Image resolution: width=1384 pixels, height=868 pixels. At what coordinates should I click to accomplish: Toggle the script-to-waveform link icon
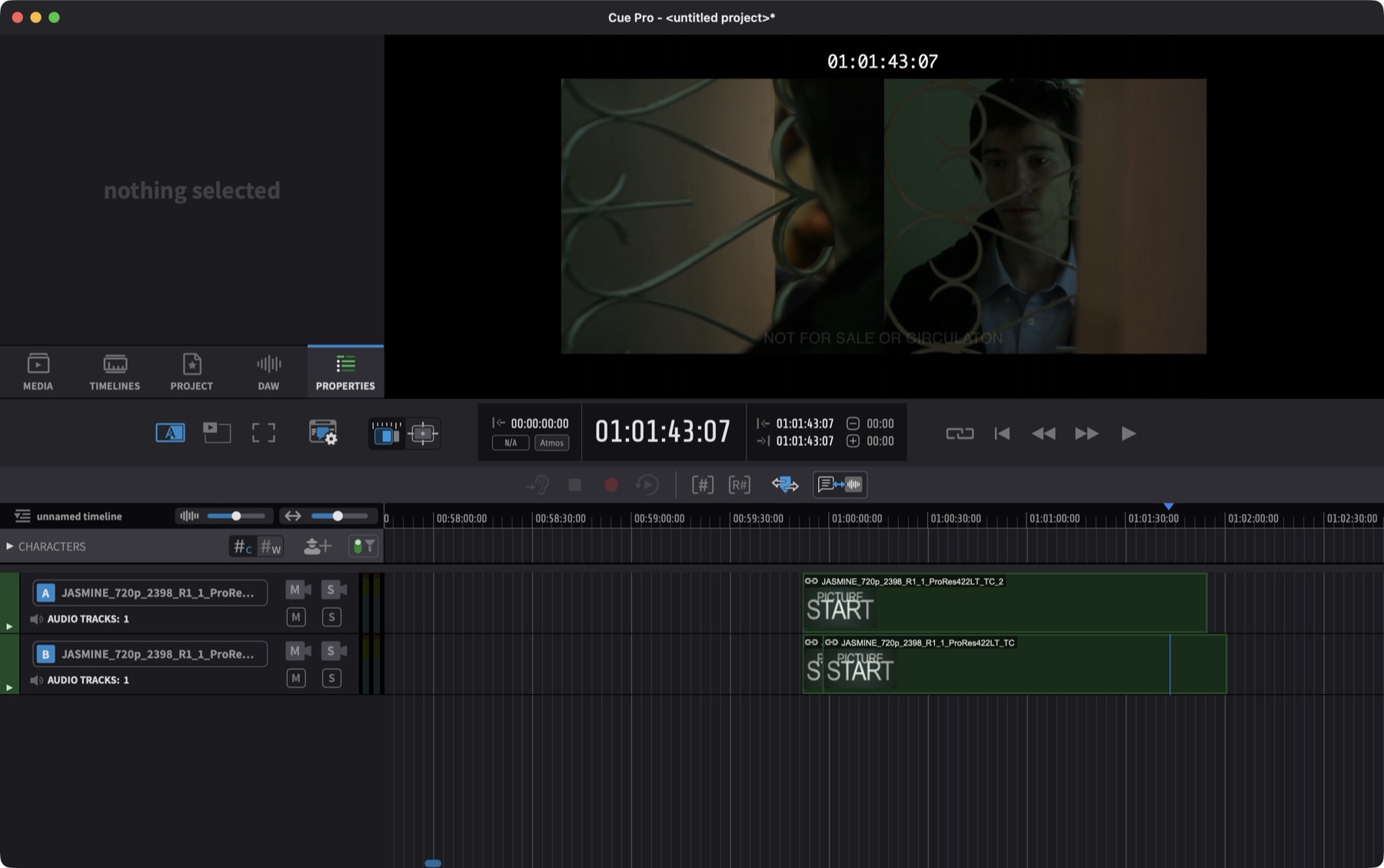pyautogui.click(x=840, y=484)
